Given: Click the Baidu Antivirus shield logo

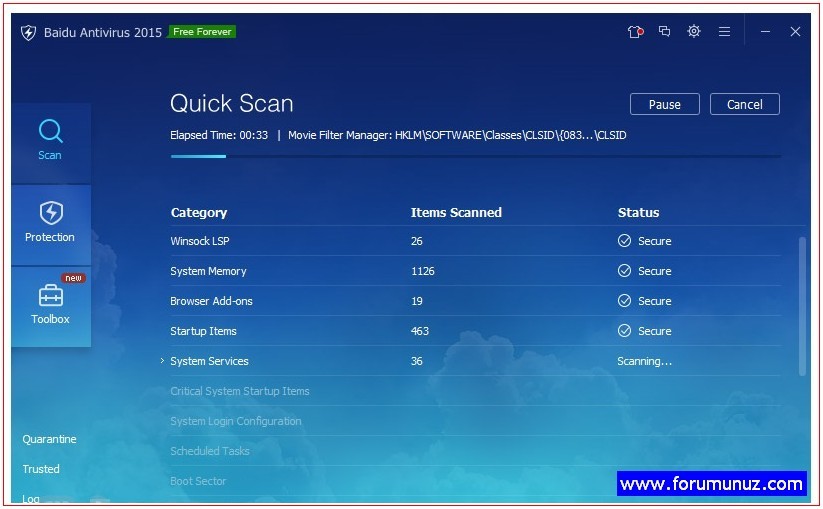Looking at the screenshot, I should 28,33.
